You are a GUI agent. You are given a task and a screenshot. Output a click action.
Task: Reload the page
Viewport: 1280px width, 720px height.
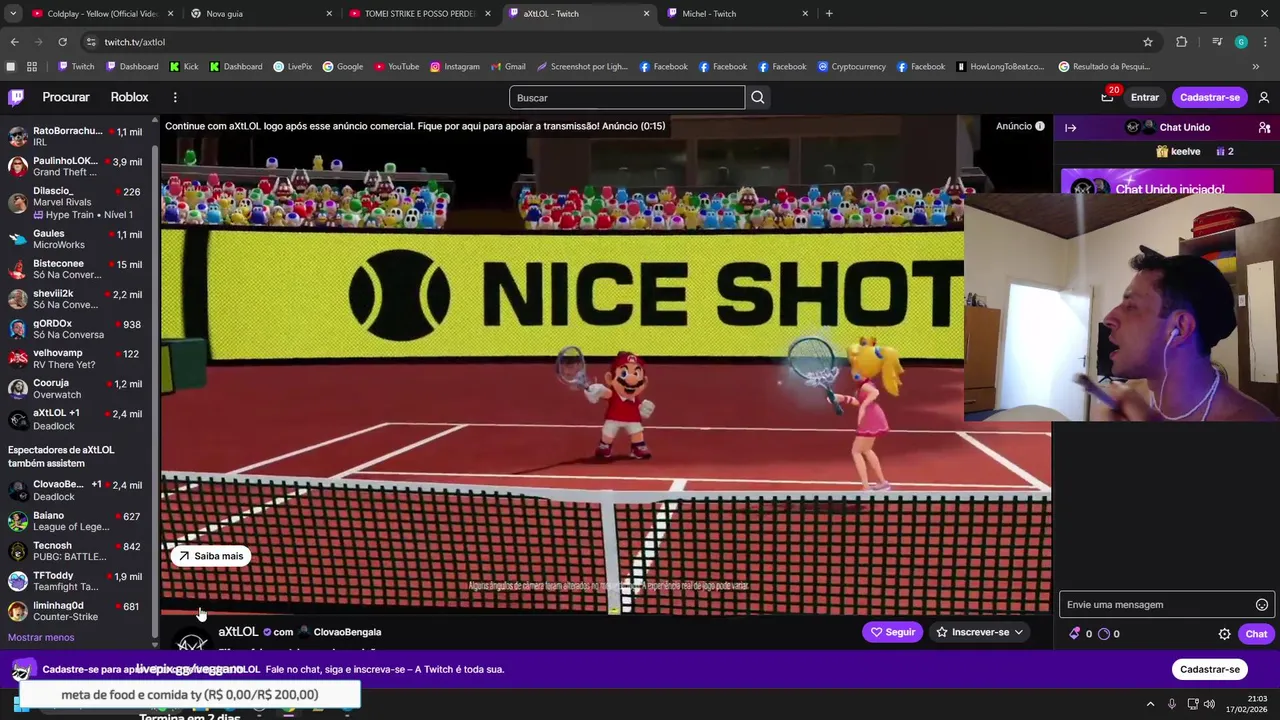click(62, 42)
